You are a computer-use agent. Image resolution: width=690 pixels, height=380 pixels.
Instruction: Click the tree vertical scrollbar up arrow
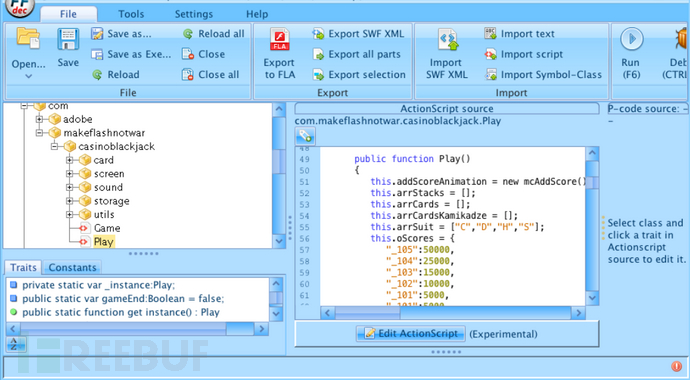pyautogui.click(x=279, y=109)
